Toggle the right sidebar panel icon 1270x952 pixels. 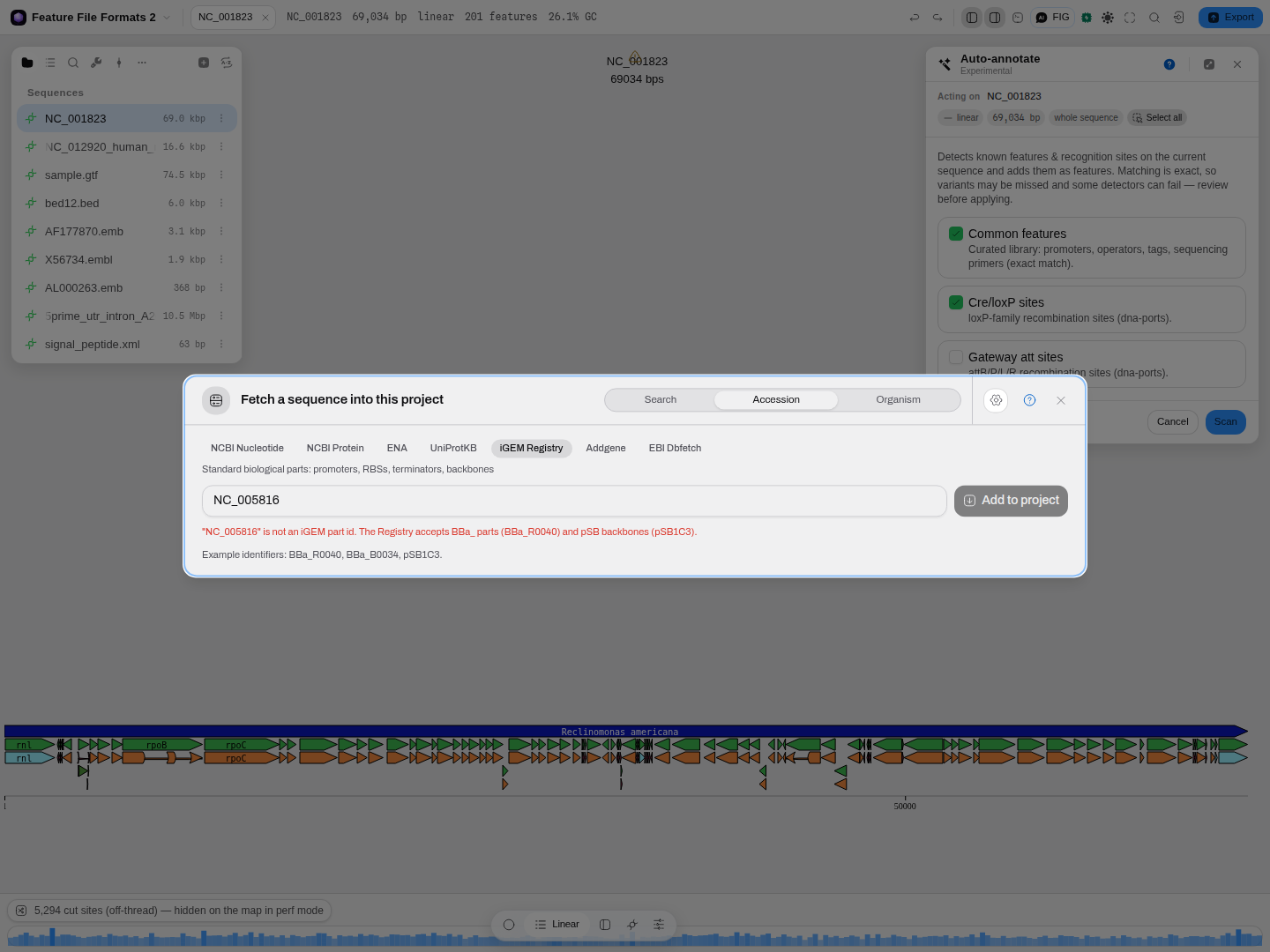click(995, 18)
